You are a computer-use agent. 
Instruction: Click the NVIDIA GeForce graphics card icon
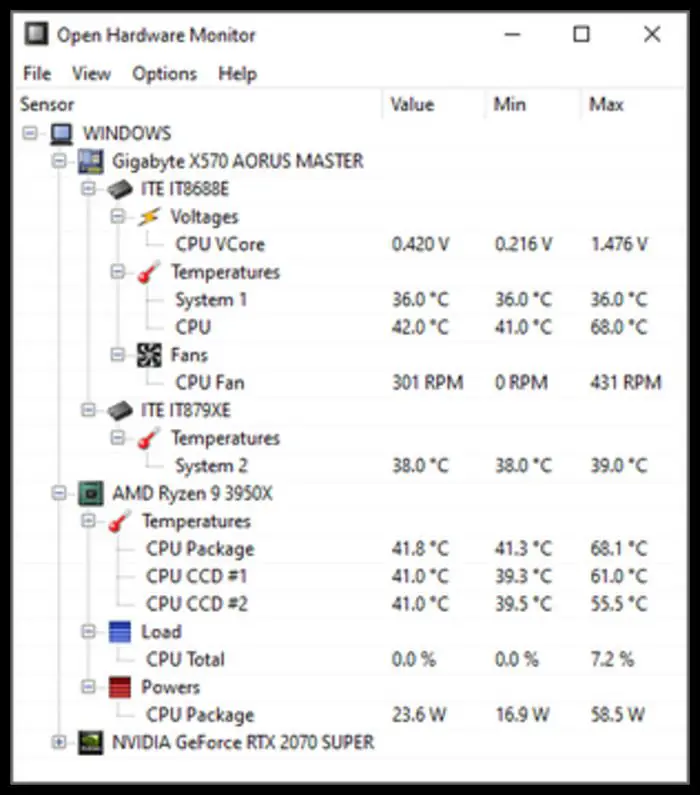coord(91,742)
